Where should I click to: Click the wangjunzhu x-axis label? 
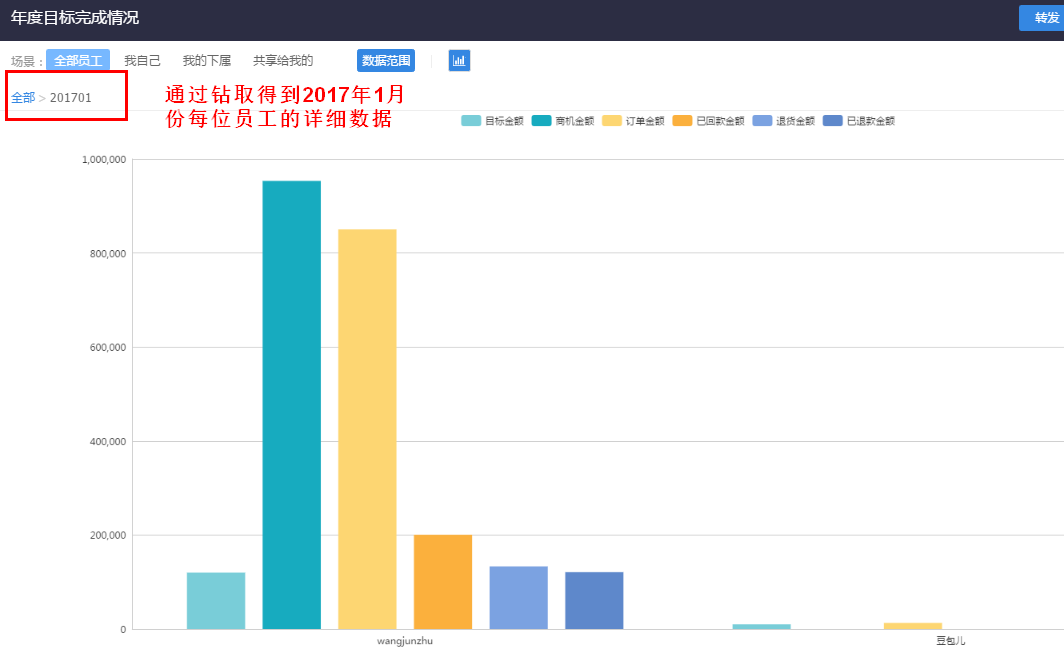pos(405,641)
